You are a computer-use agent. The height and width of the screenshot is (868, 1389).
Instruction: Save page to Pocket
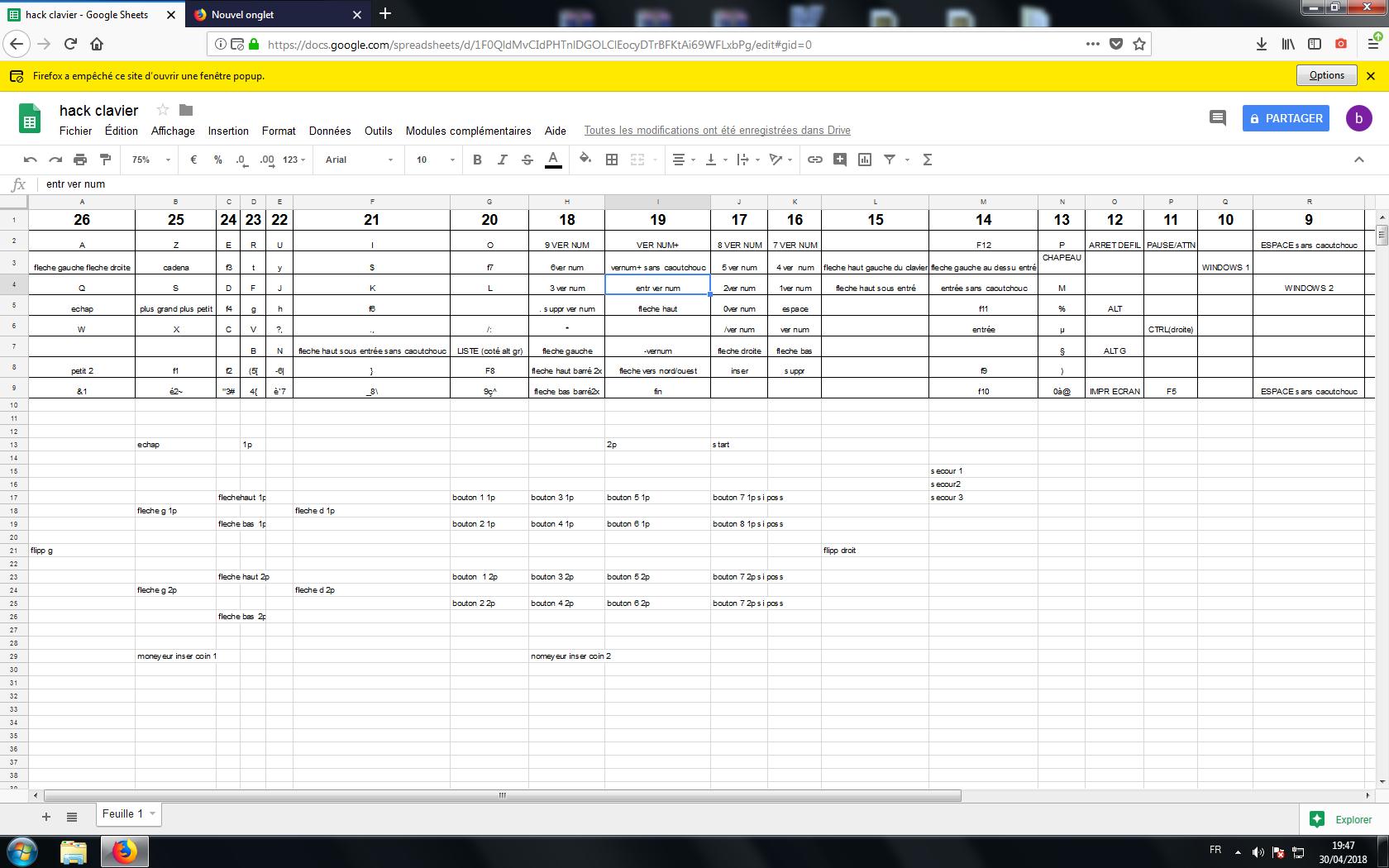(1116, 44)
